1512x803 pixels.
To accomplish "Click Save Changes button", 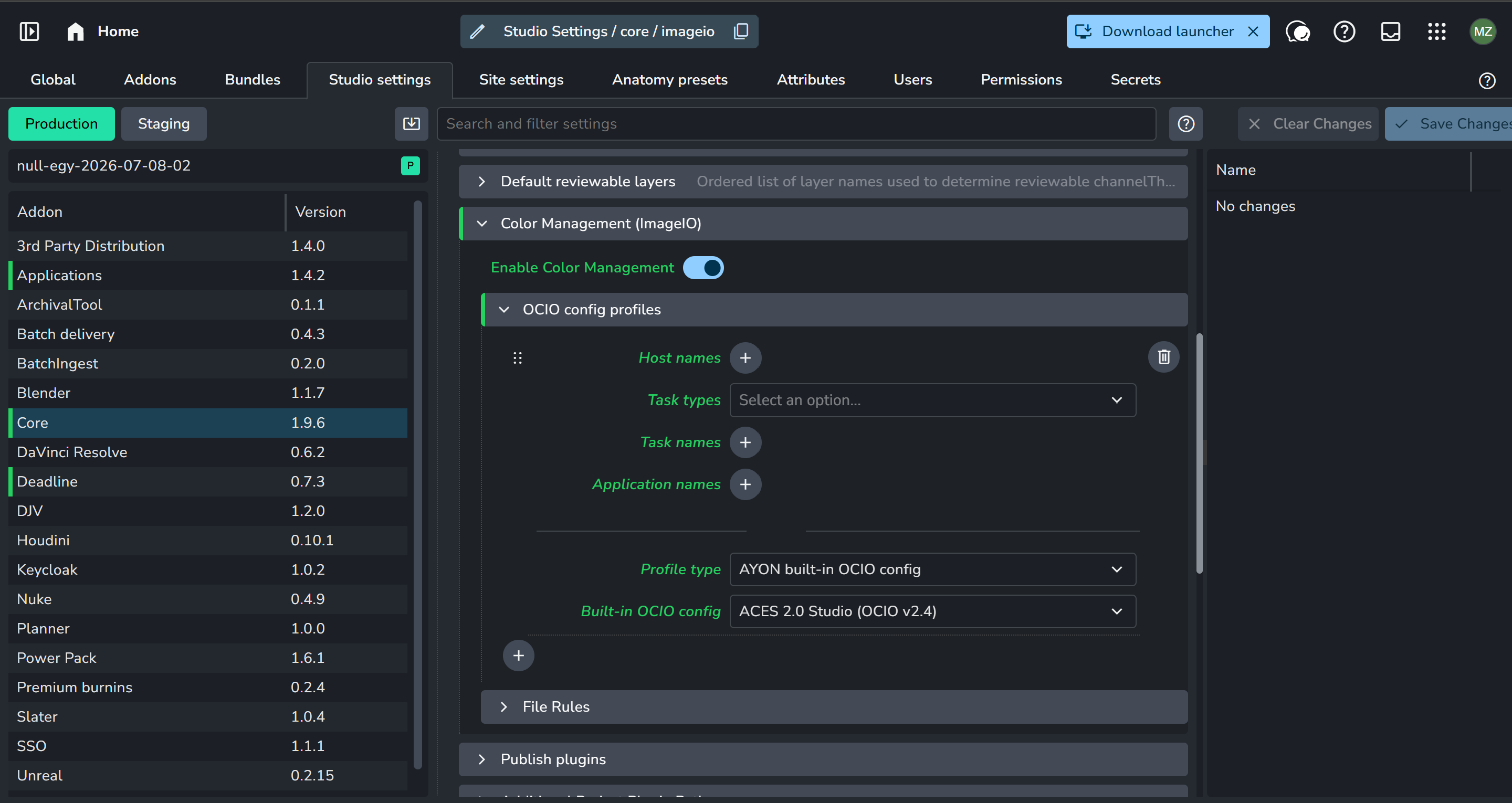I will (x=1448, y=124).
